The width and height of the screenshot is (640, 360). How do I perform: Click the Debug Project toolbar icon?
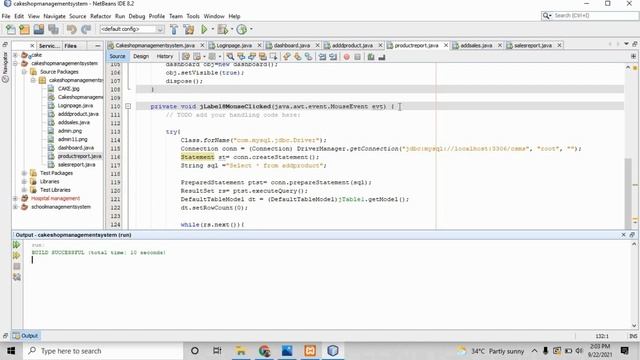(x=223, y=29)
